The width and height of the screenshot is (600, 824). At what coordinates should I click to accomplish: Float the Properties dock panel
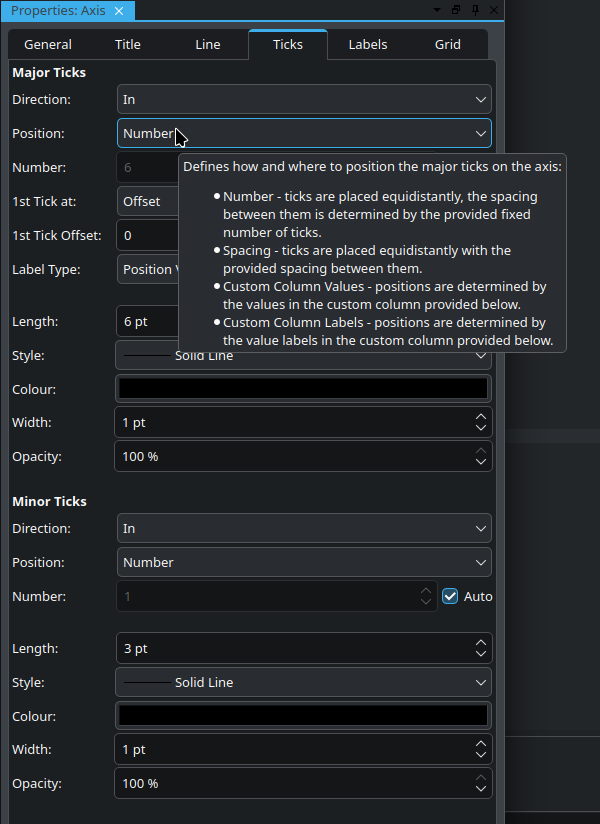point(456,10)
